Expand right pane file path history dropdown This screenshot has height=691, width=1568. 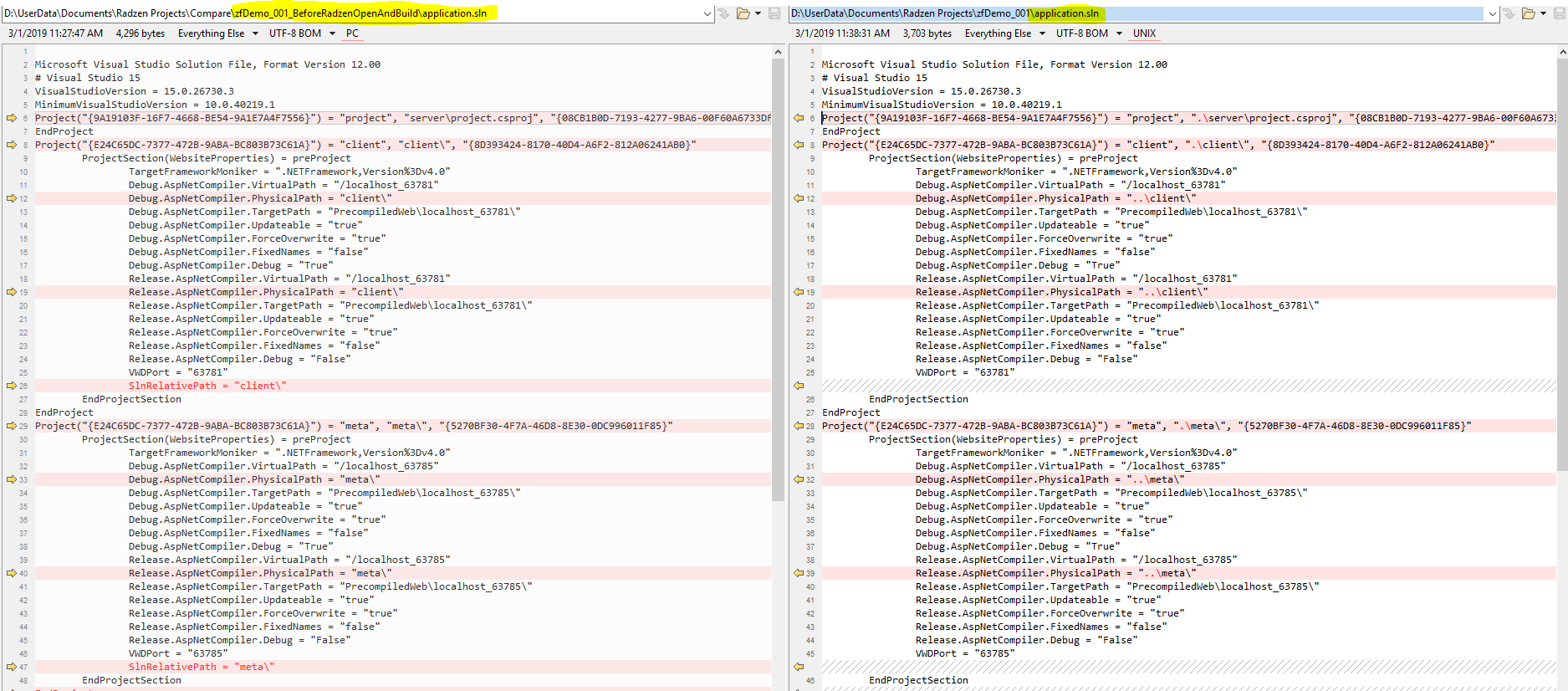click(x=1493, y=13)
